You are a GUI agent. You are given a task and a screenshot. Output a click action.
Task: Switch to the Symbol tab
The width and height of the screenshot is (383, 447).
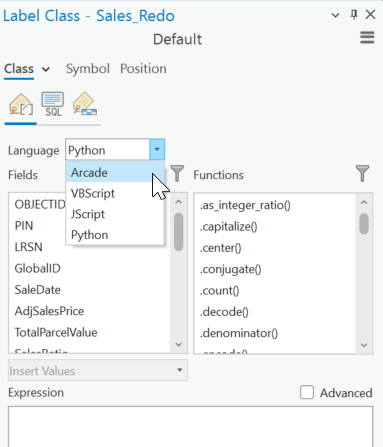pyautogui.click(x=88, y=69)
